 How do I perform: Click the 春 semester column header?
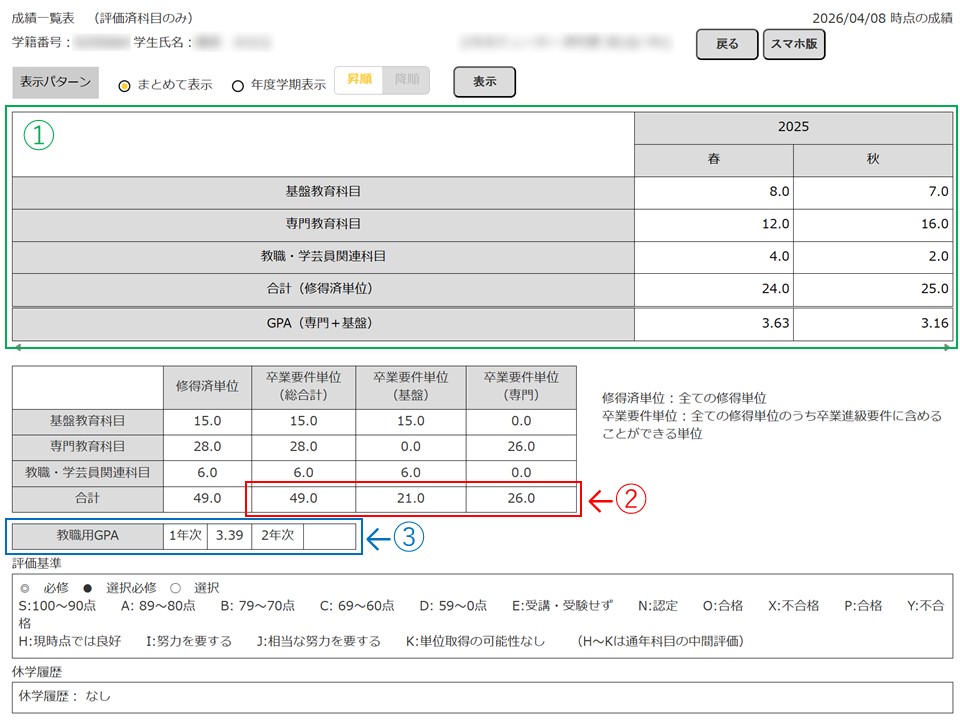713,160
